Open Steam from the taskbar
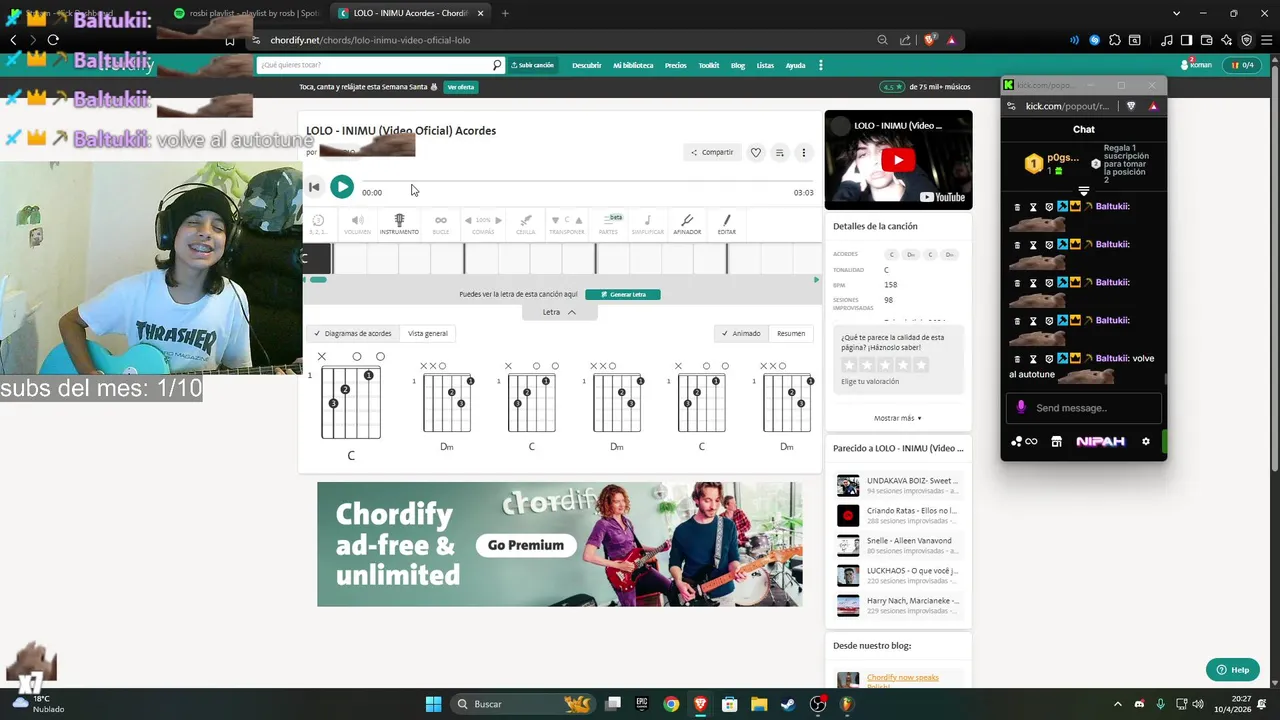This screenshot has width=1280, height=720. point(788,704)
